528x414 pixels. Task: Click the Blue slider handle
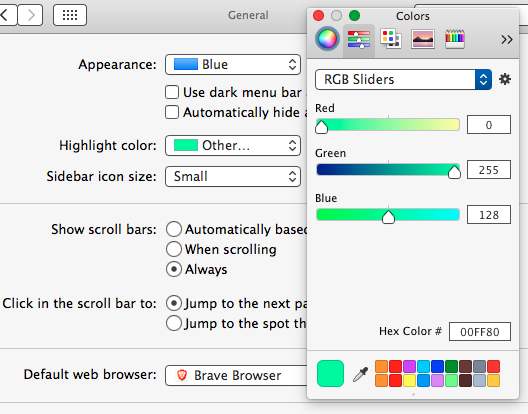point(388,217)
